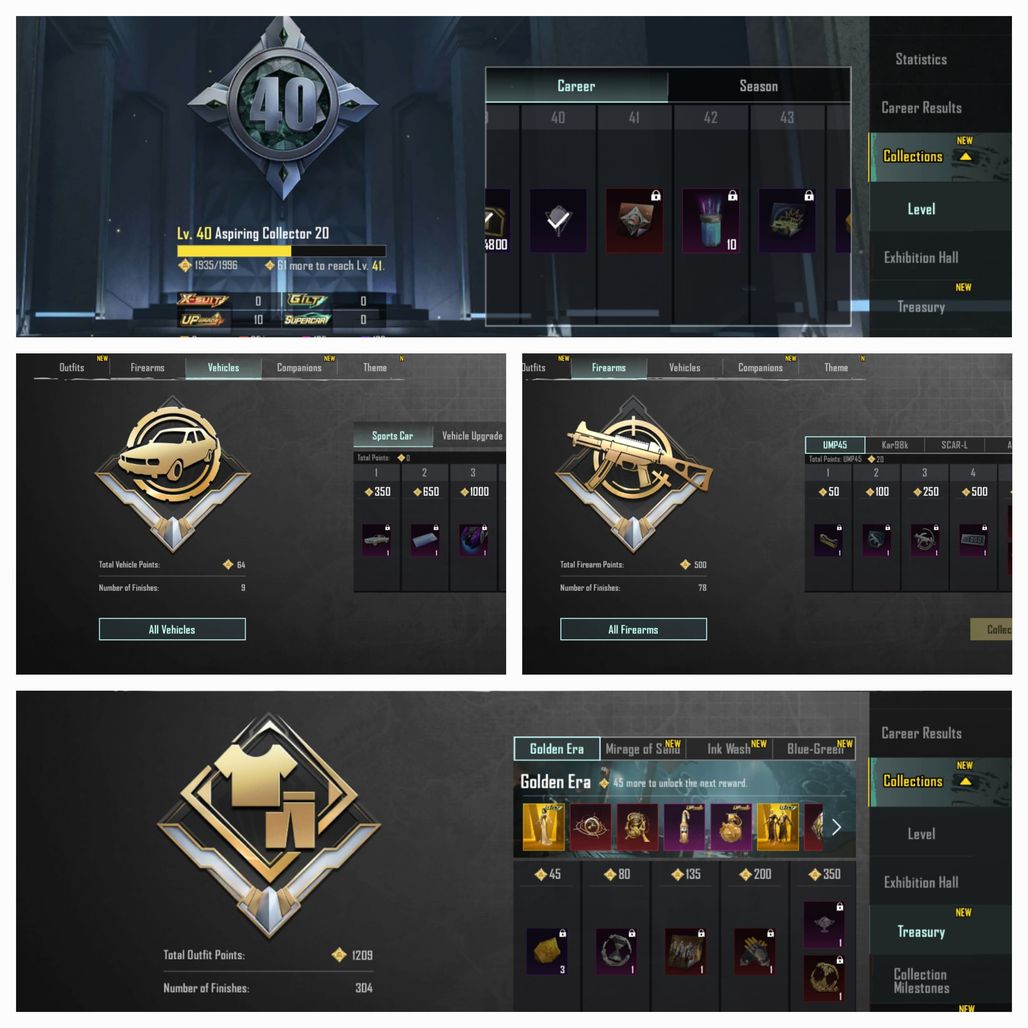Click the golden car vehicle emblem

click(173, 473)
